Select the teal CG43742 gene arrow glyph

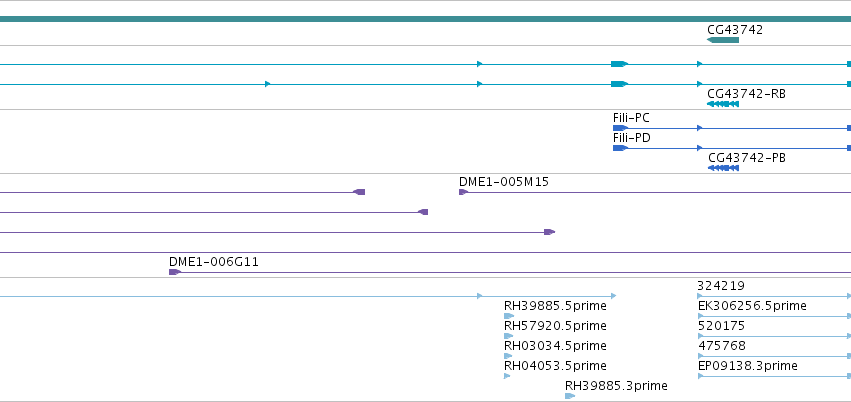pyautogui.click(x=723, y=40)
